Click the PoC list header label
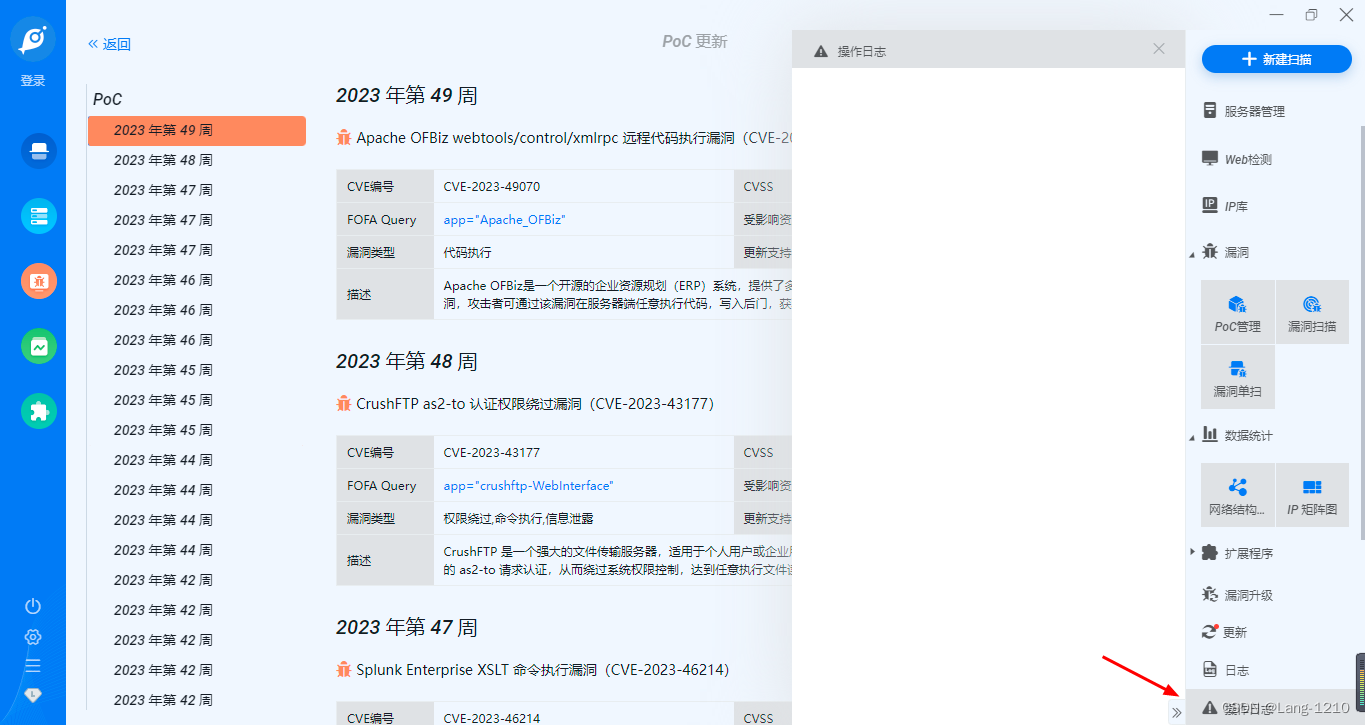Image resolution: width=1365 pixels, height=725 pixels. coord(108,99)
